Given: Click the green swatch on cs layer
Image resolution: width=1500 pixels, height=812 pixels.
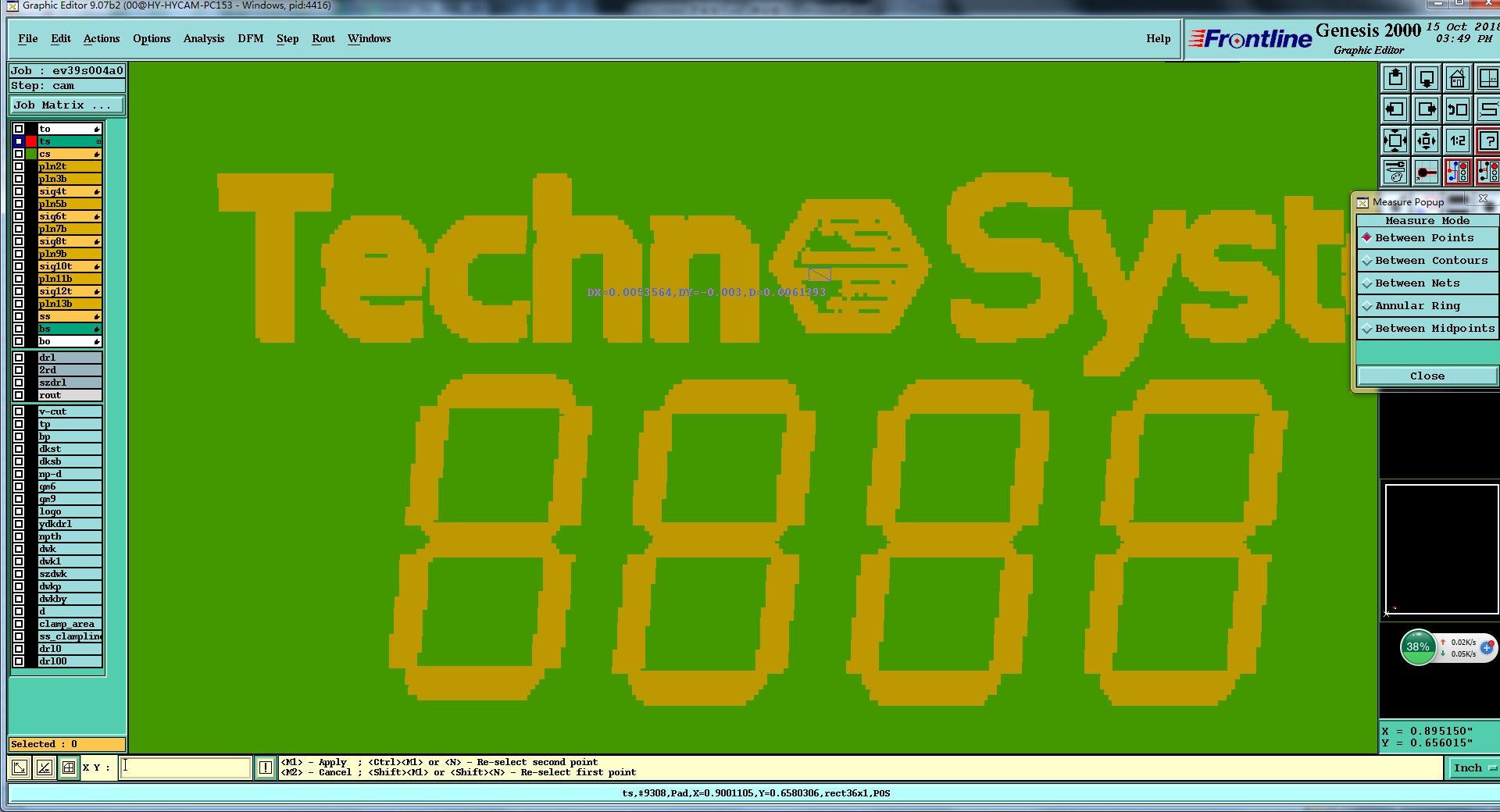Looking at the screenshot, I should point(31,154).
